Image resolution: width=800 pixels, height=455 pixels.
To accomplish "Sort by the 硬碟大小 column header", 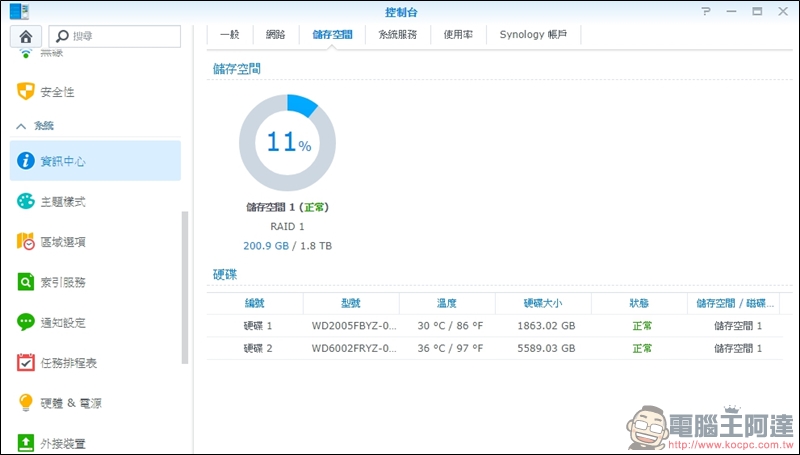I will (x=543, y=304).
